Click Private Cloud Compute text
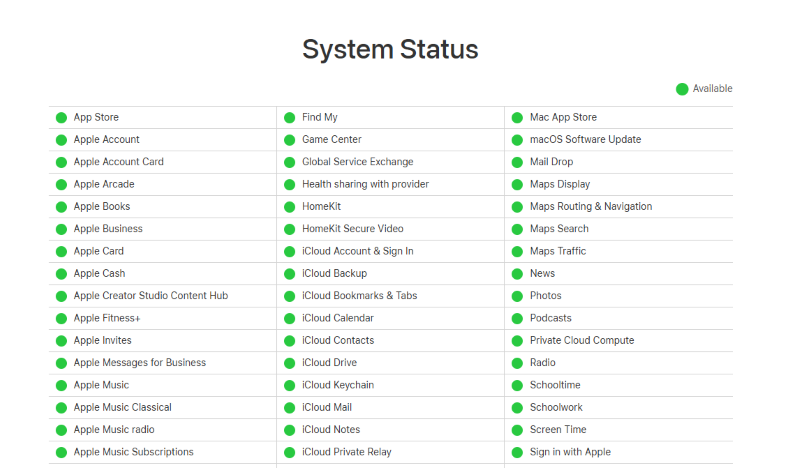 [x=582, y=340]
